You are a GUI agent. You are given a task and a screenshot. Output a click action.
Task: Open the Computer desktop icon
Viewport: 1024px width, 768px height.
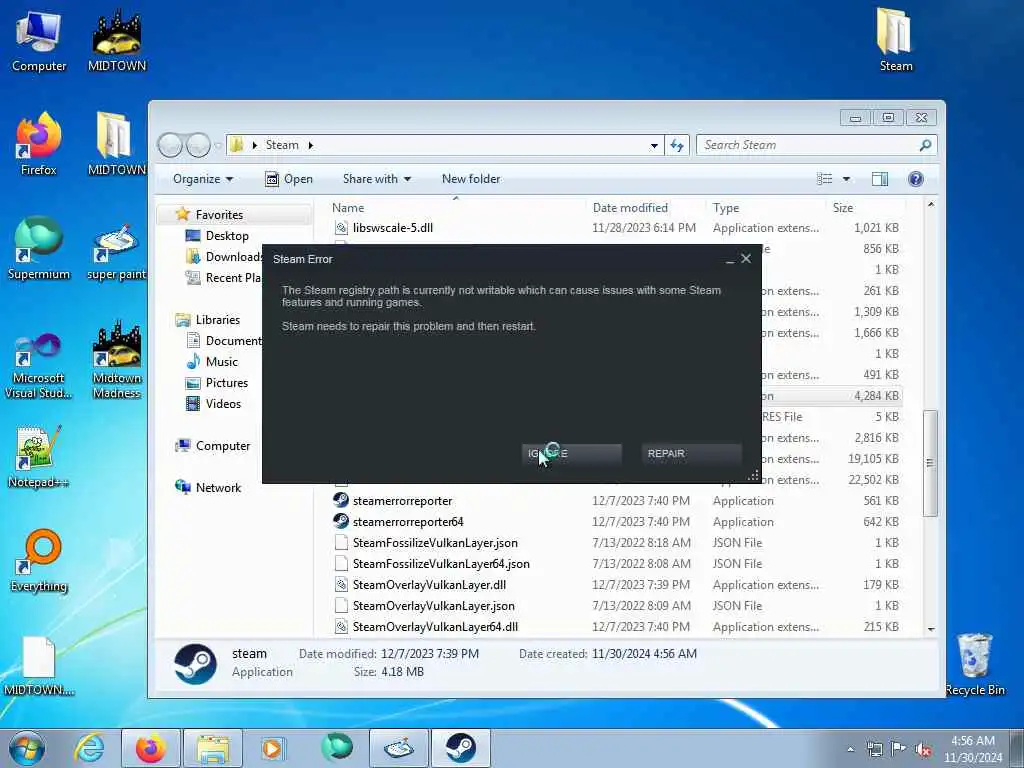[39, 40]
